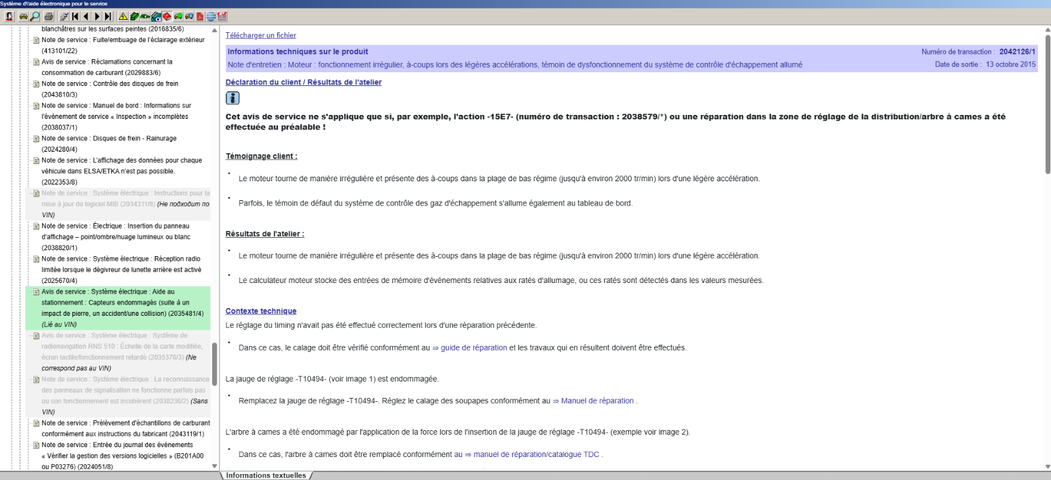Open note blanchâtres sur les surfaces peintes
The width and height of the screenshot is (1051, 480).
coord(113,29)
